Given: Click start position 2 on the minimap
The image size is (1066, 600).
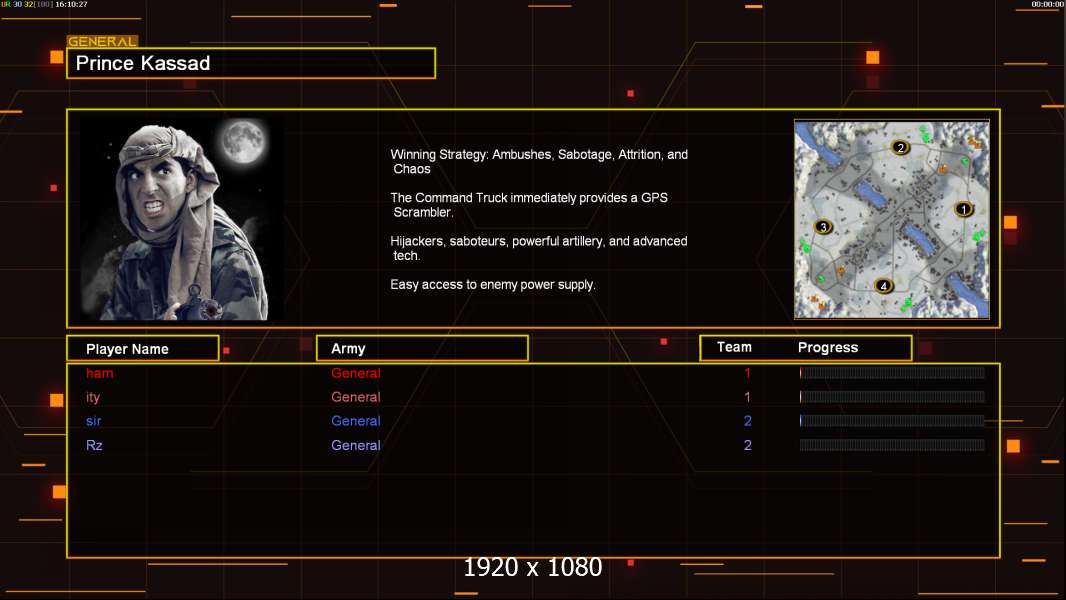Looking at the screenshot, I should coord(900,147).
